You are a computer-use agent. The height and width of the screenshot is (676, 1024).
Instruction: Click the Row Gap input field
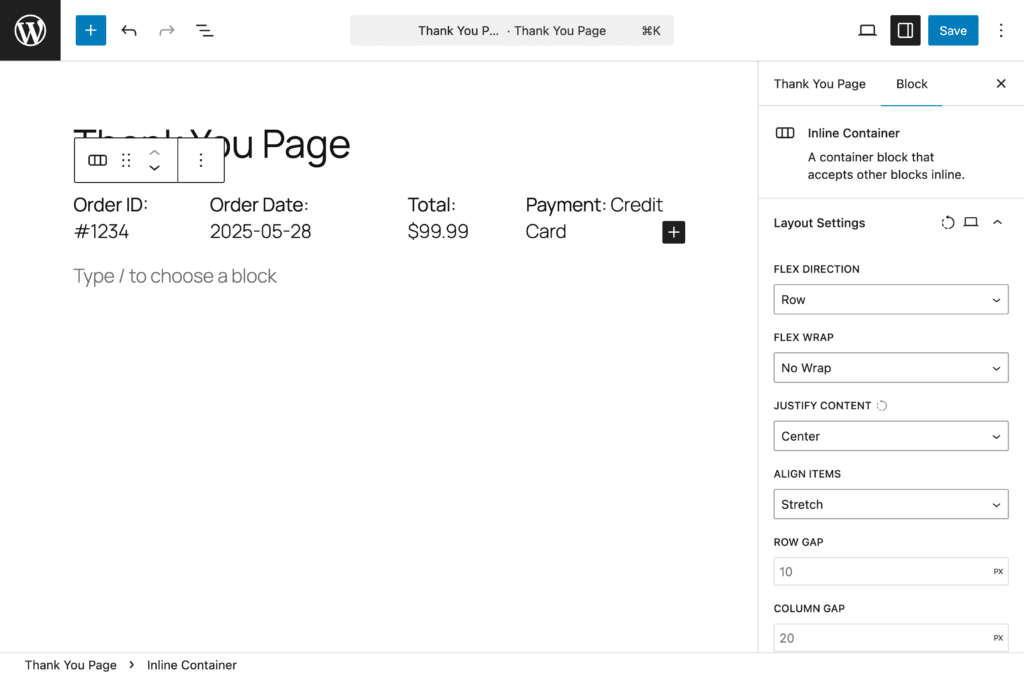coord(880,572)
